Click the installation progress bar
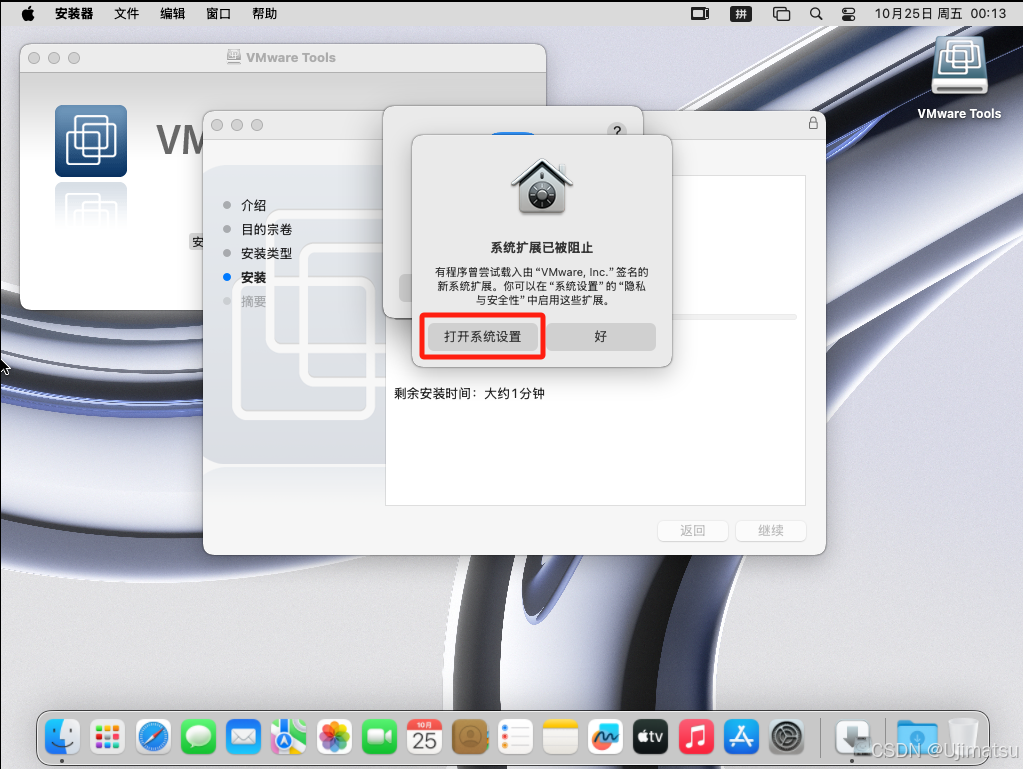The width and height of the screenshot is (1023, 769). (734, 317)
